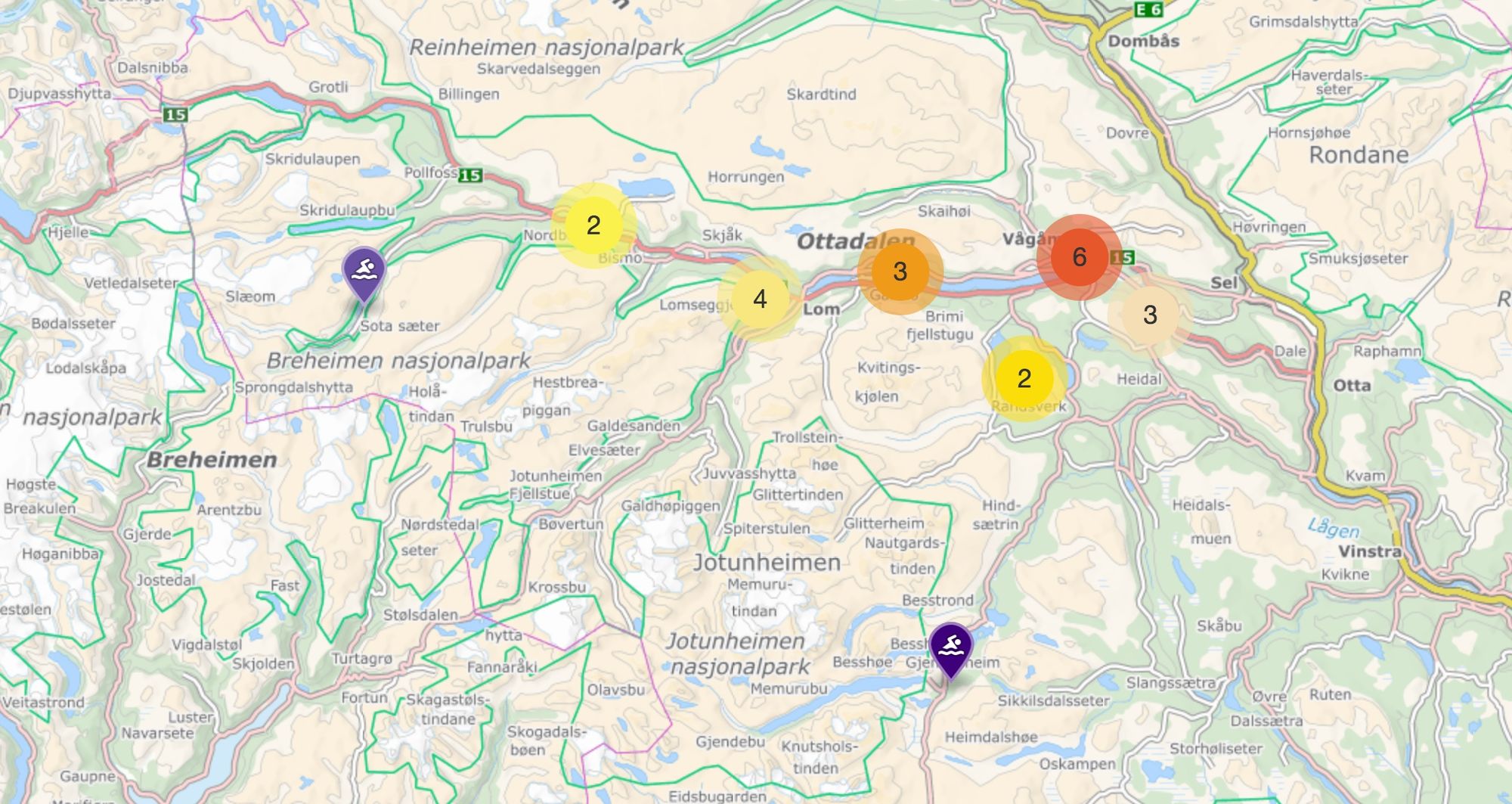Click the Lom town label
Viewport: 1512px width, 804px height.
tap(822, 309)
